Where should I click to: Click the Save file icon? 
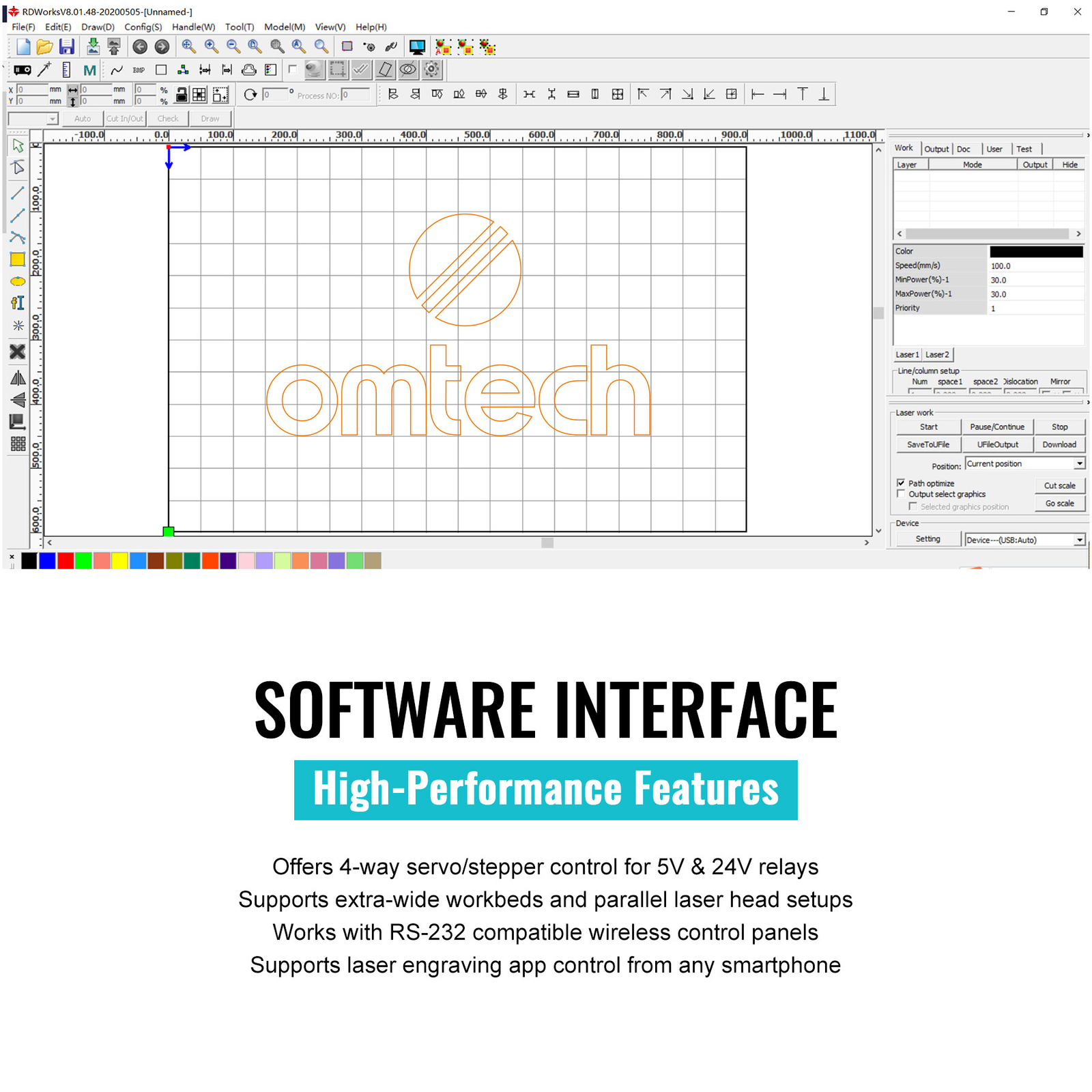point(66,47)
